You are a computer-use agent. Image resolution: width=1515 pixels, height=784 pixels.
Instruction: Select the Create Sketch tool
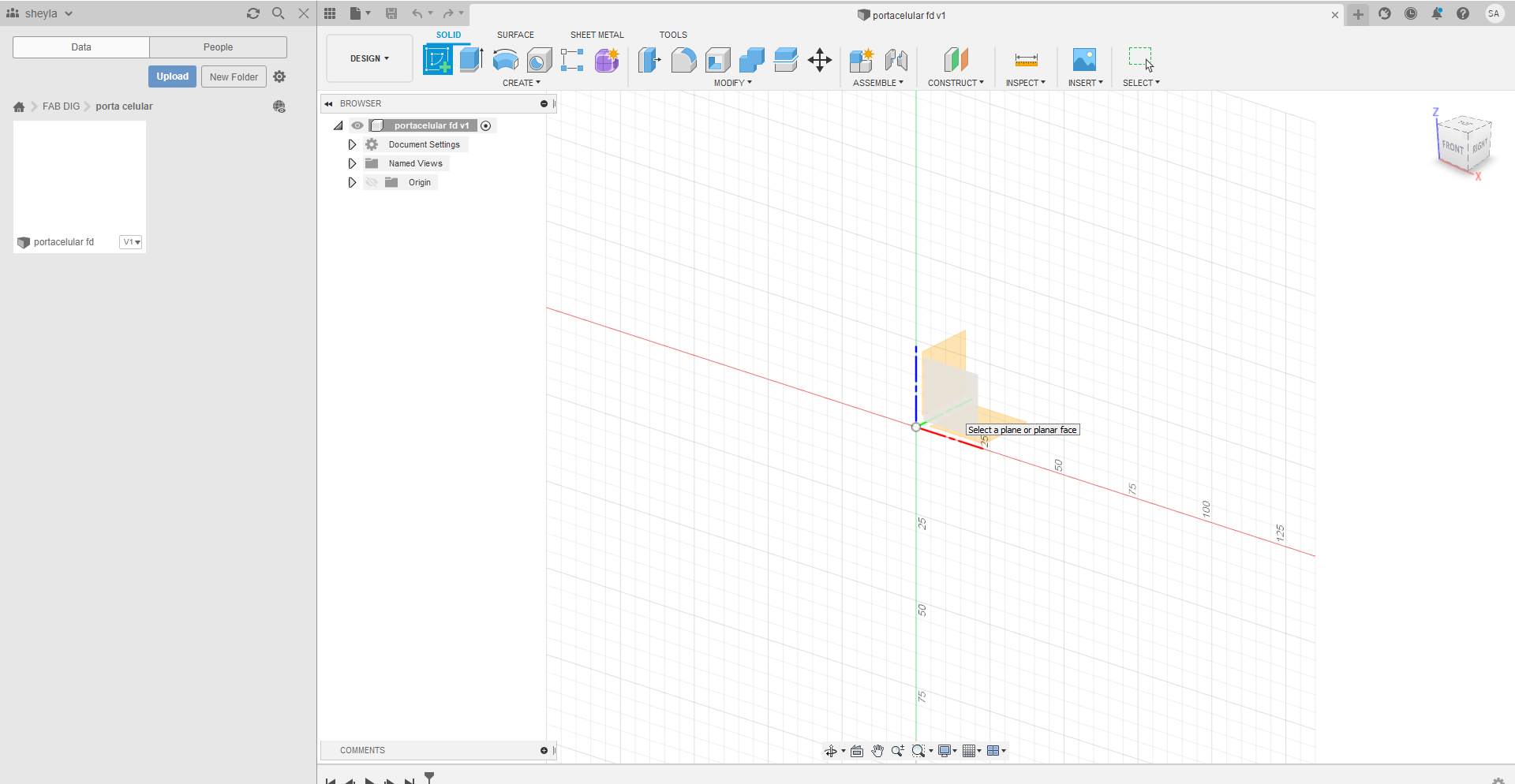[438, 60]
